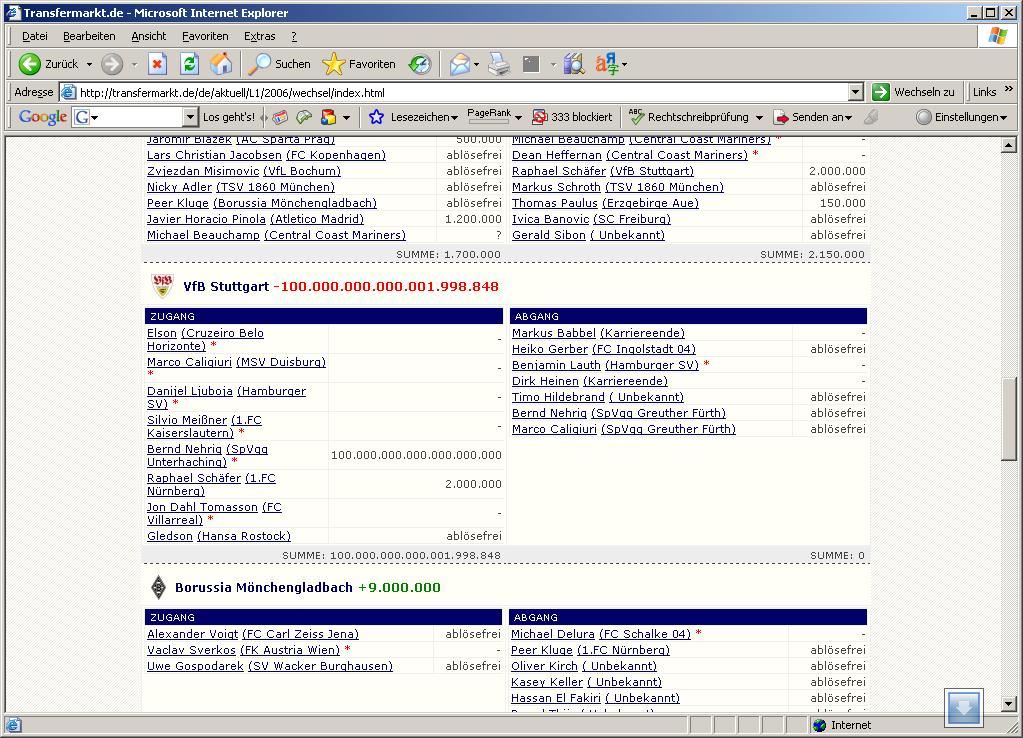Click the 100.000.000.000.000.000.000 transfer fee
The height and width of the screenshot is (738, 1023).
click(x=416, y=455)
